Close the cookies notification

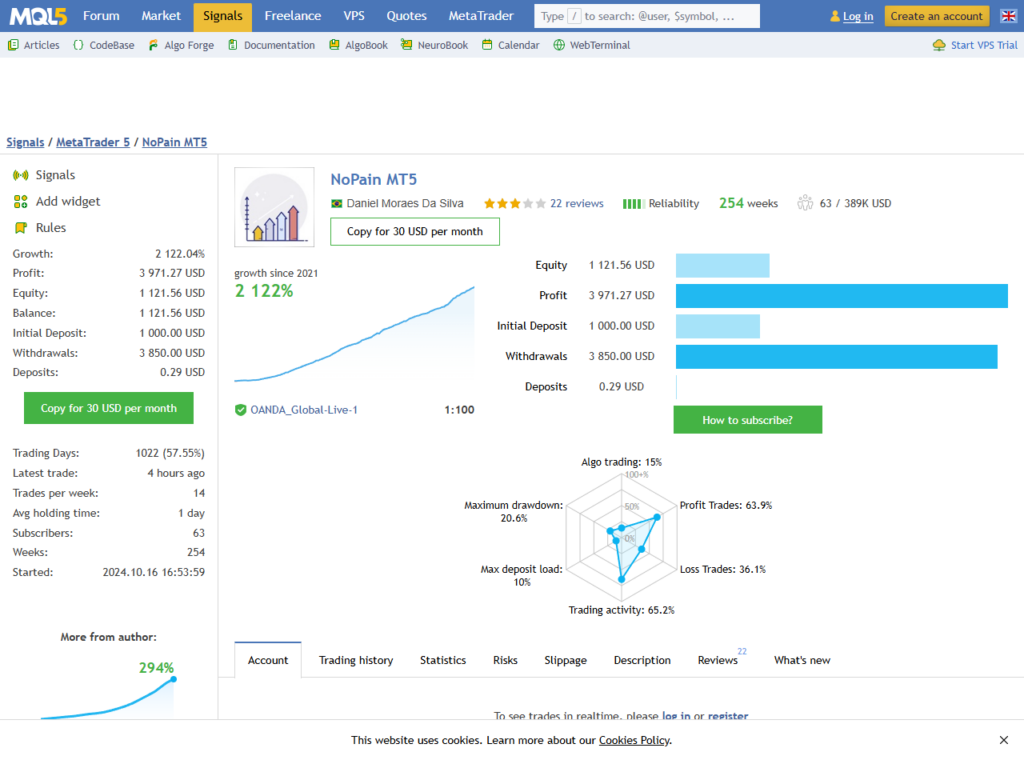point(1004,740)
